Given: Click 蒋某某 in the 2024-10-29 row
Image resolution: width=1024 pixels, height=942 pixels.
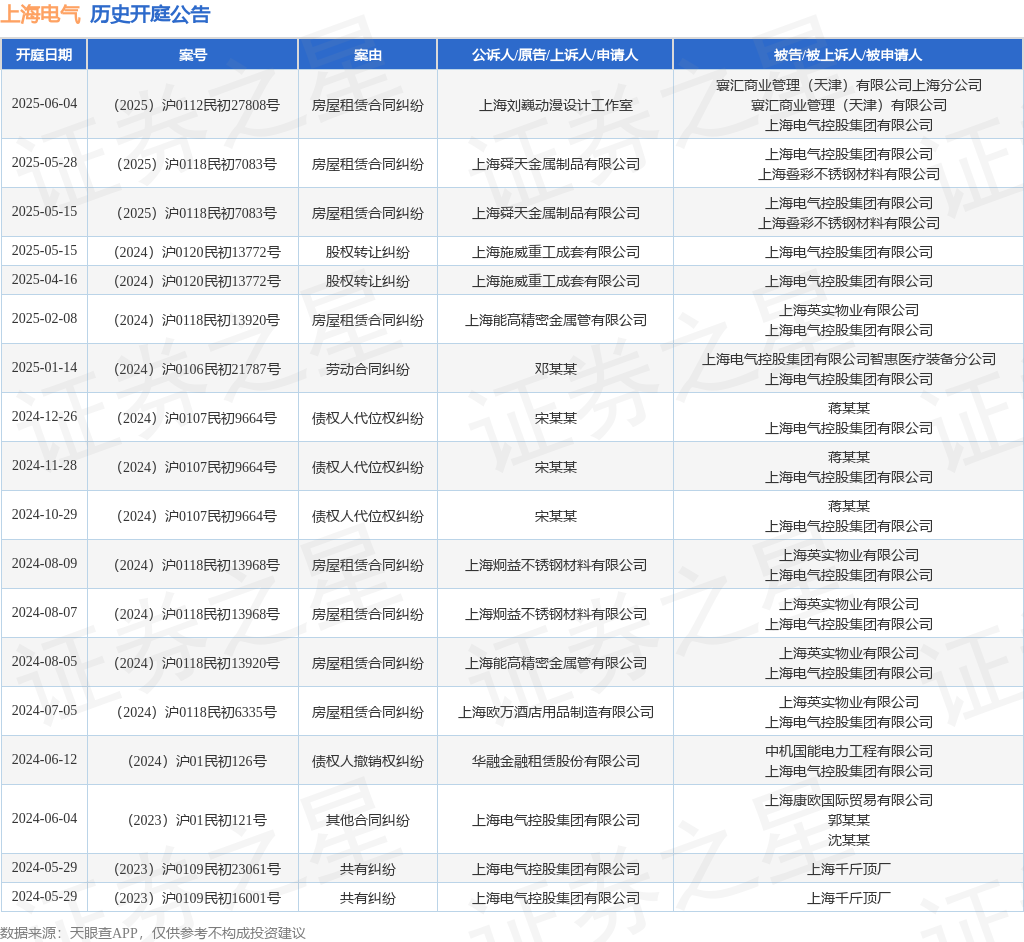Looking at the screenshot, I should 849,506.
